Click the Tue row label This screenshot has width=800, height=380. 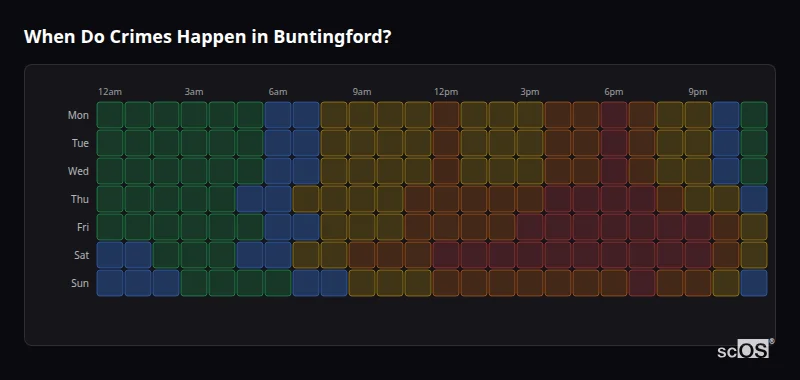(x=80, y=143)
